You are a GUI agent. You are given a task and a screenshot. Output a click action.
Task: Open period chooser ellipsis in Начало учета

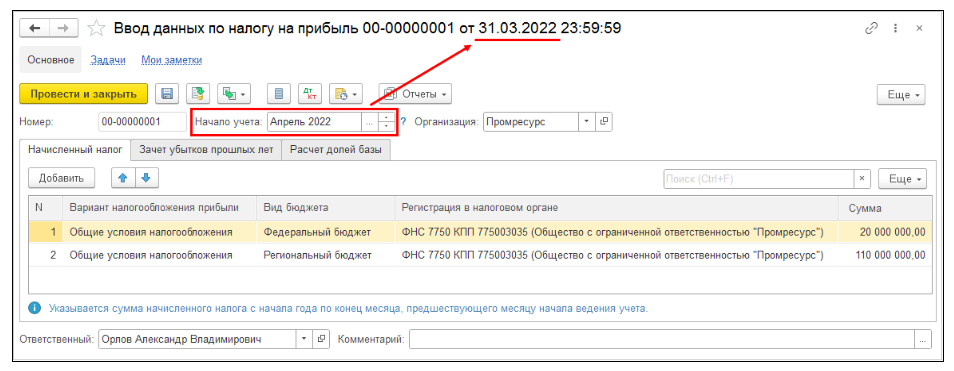369,122
